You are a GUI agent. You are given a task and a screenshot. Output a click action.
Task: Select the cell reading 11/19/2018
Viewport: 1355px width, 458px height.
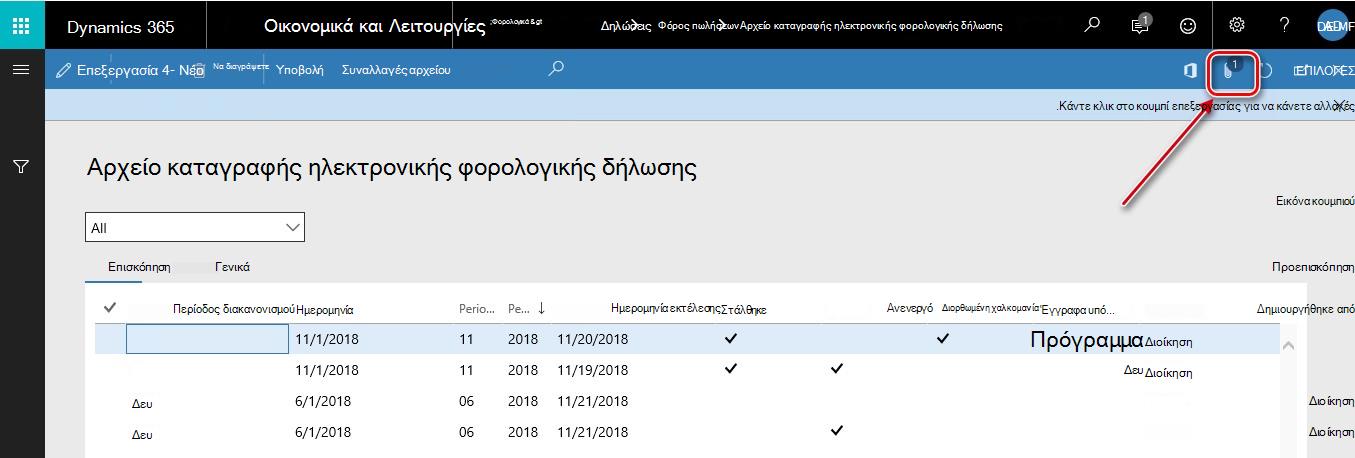593,369
